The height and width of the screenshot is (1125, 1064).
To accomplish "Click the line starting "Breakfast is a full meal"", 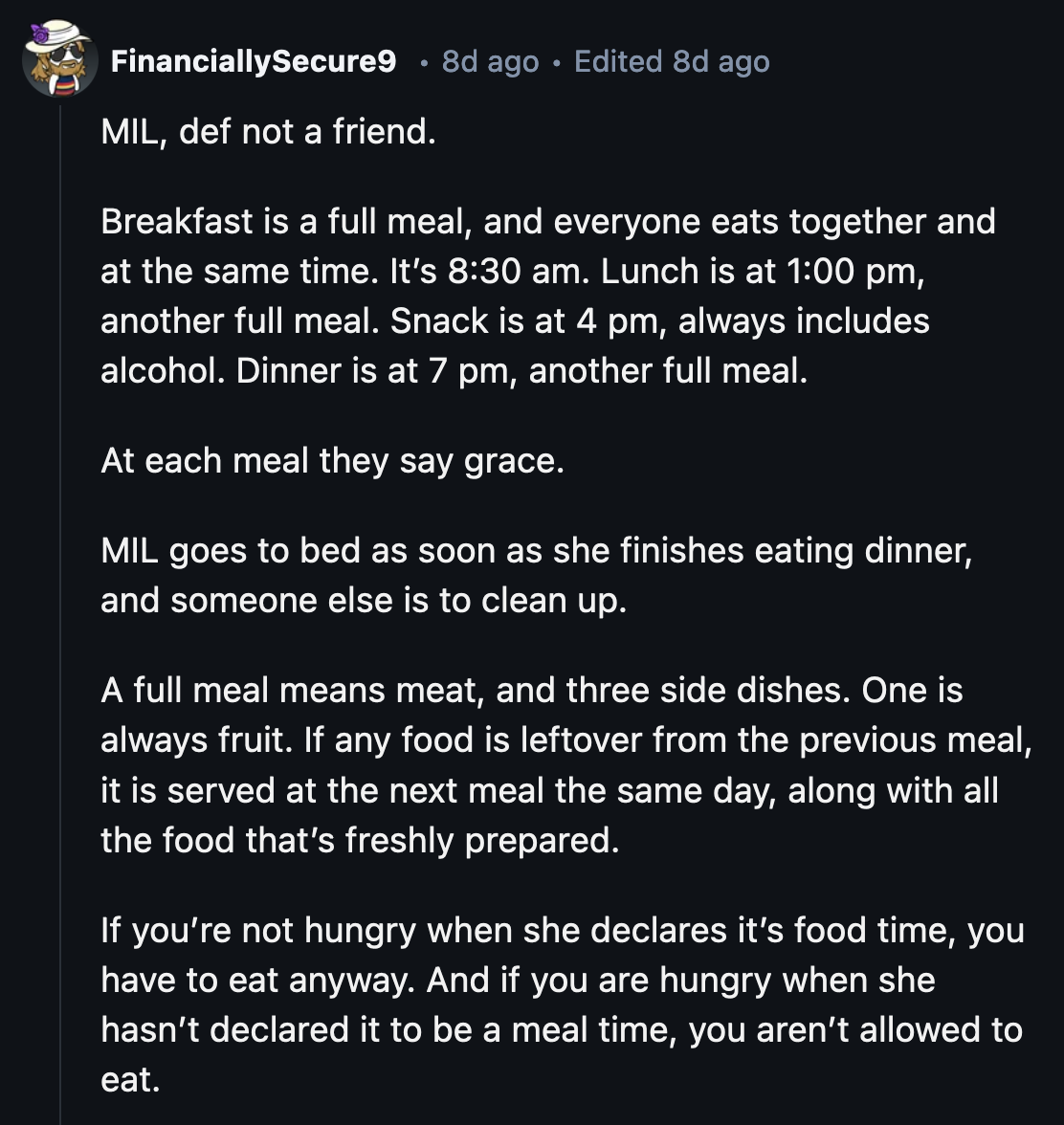I will coord(548,222).
